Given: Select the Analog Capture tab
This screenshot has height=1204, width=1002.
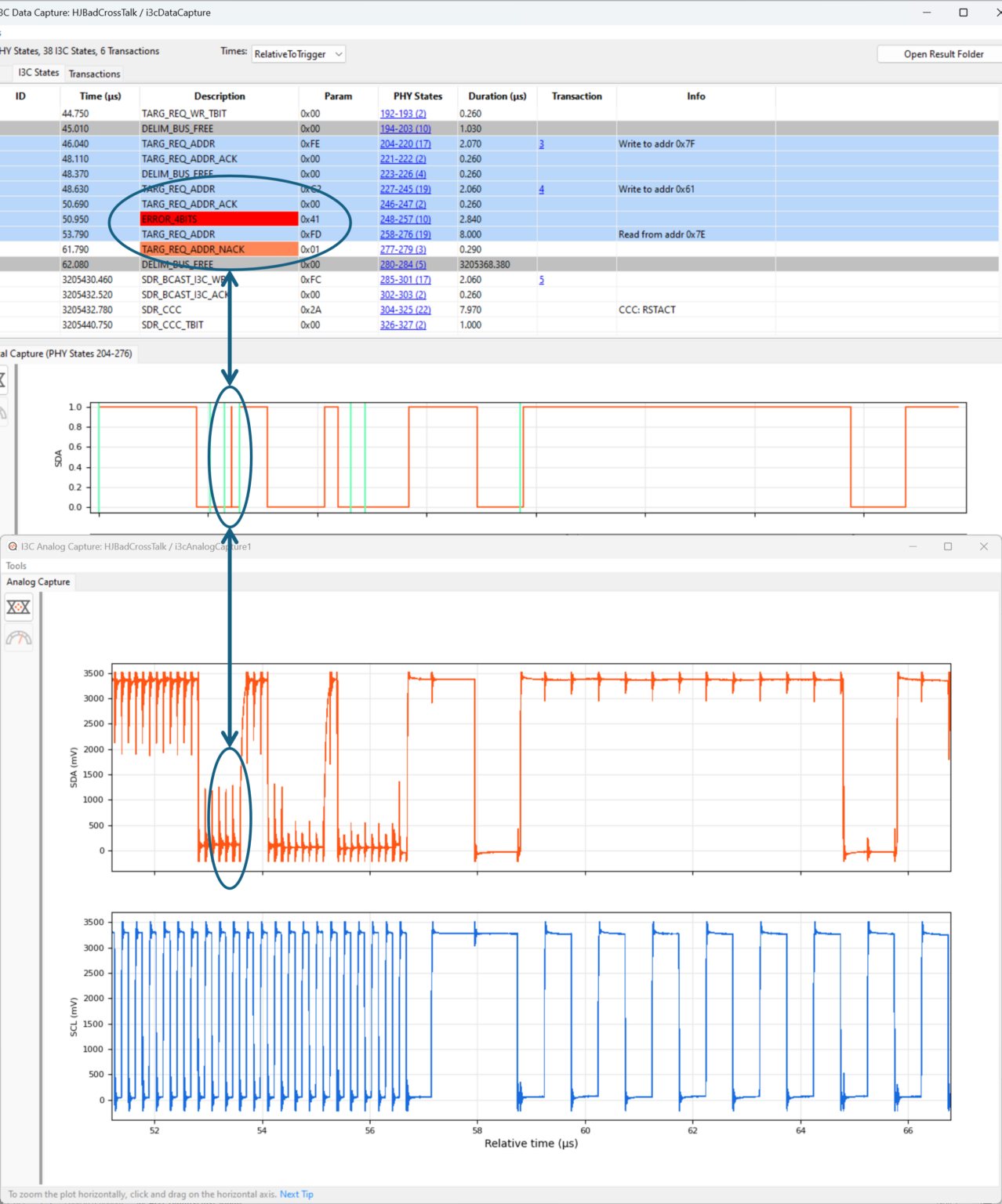Looking at the screenshot, I should point(38,582).
